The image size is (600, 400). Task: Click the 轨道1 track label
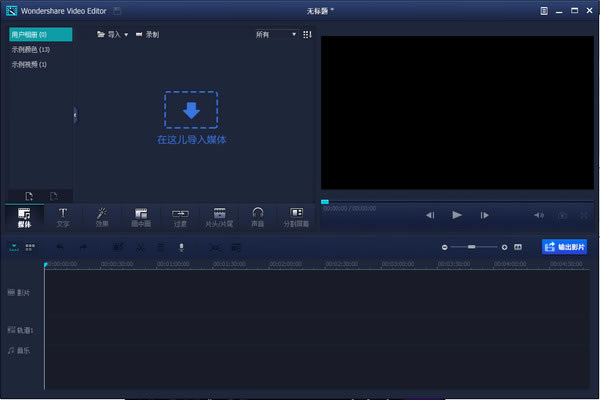20,330
